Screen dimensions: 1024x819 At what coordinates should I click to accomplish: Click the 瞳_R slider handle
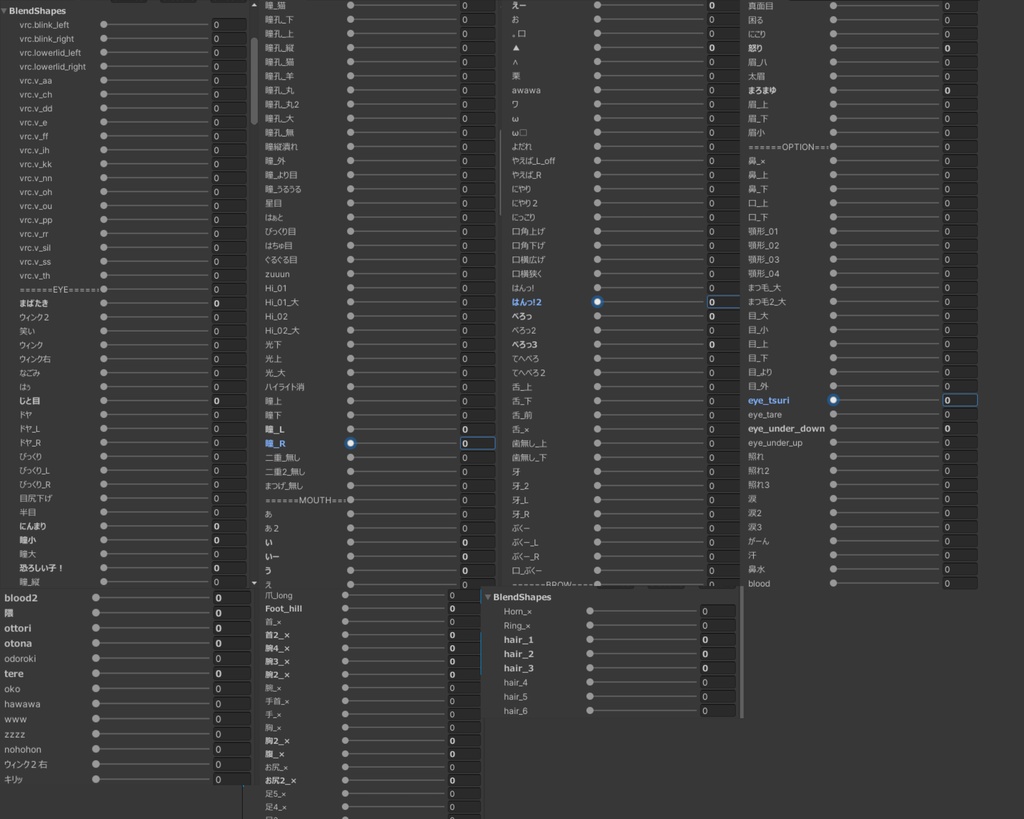(351, 443)
